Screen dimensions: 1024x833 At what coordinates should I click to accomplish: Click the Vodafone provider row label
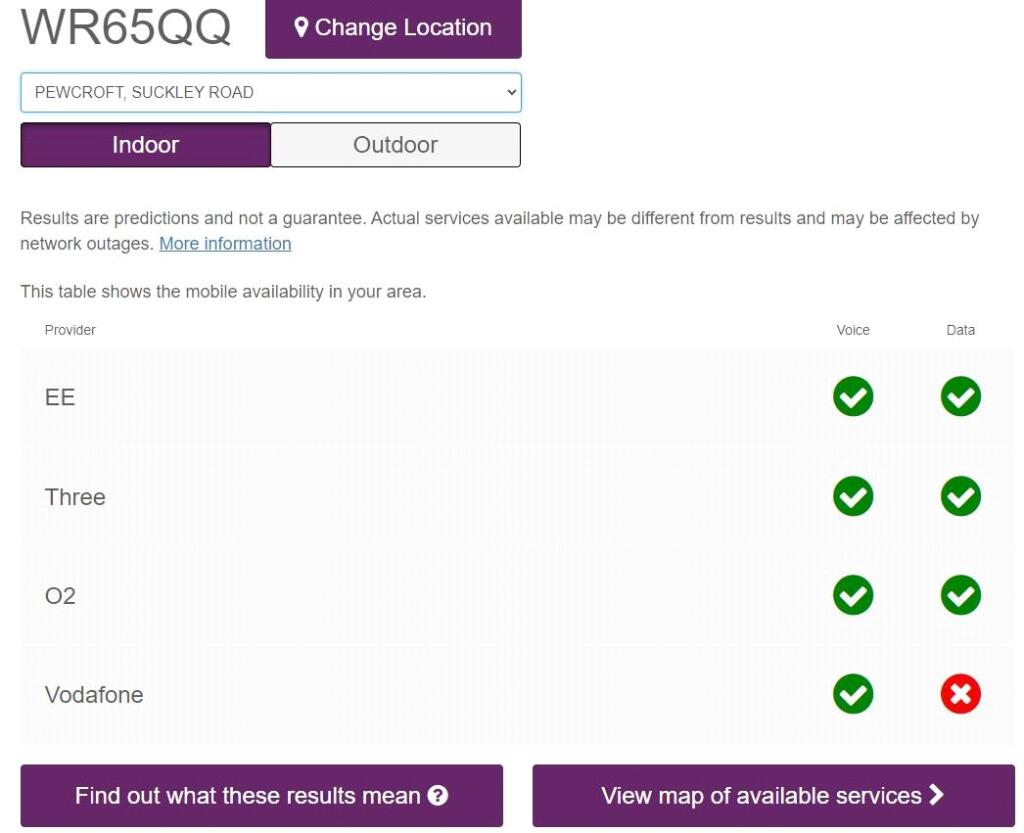pyautogui.click(x=94, y=695)
